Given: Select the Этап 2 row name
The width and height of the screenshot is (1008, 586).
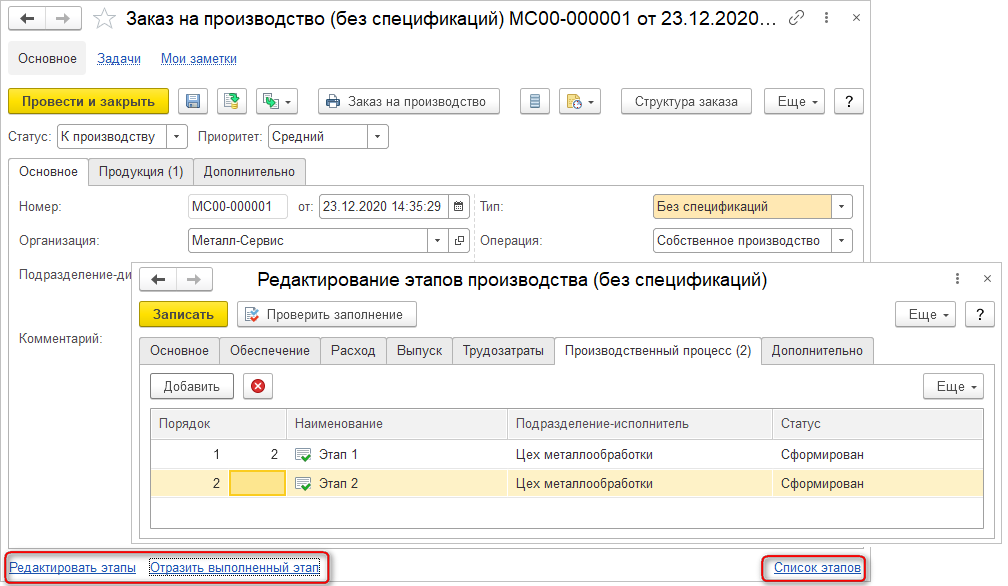Looking at the screenshot, I should click(338, 483).
